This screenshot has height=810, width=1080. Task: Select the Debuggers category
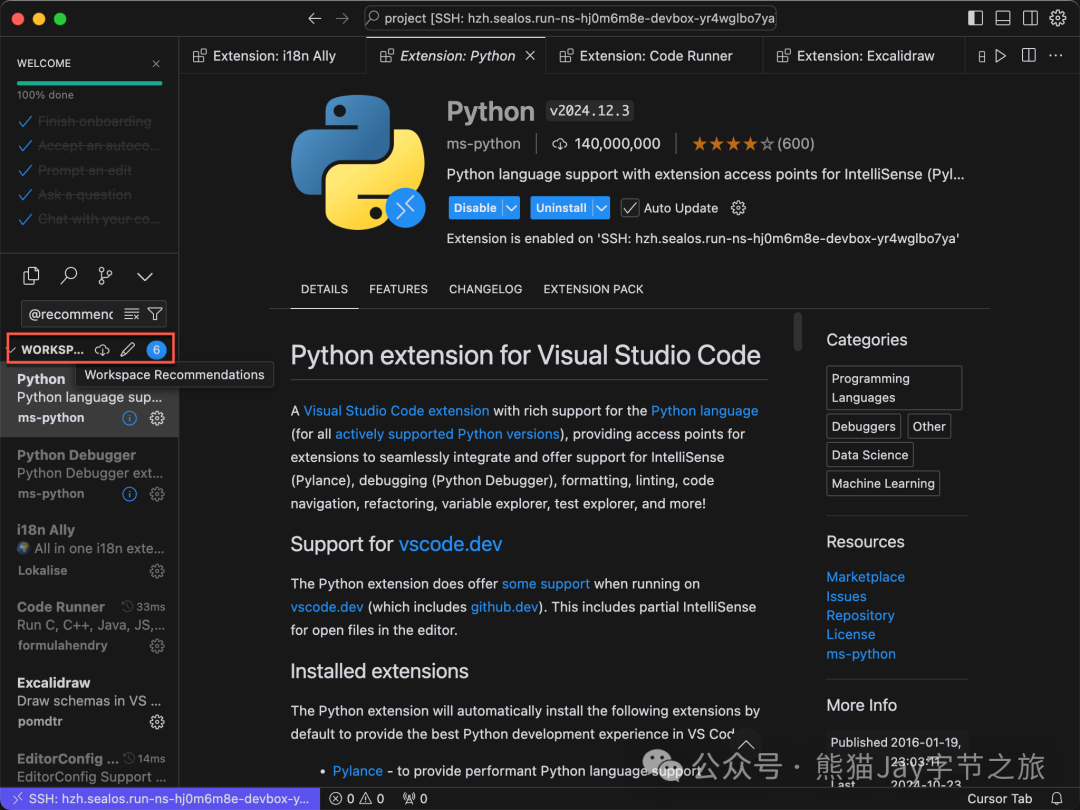pos(864,426)
